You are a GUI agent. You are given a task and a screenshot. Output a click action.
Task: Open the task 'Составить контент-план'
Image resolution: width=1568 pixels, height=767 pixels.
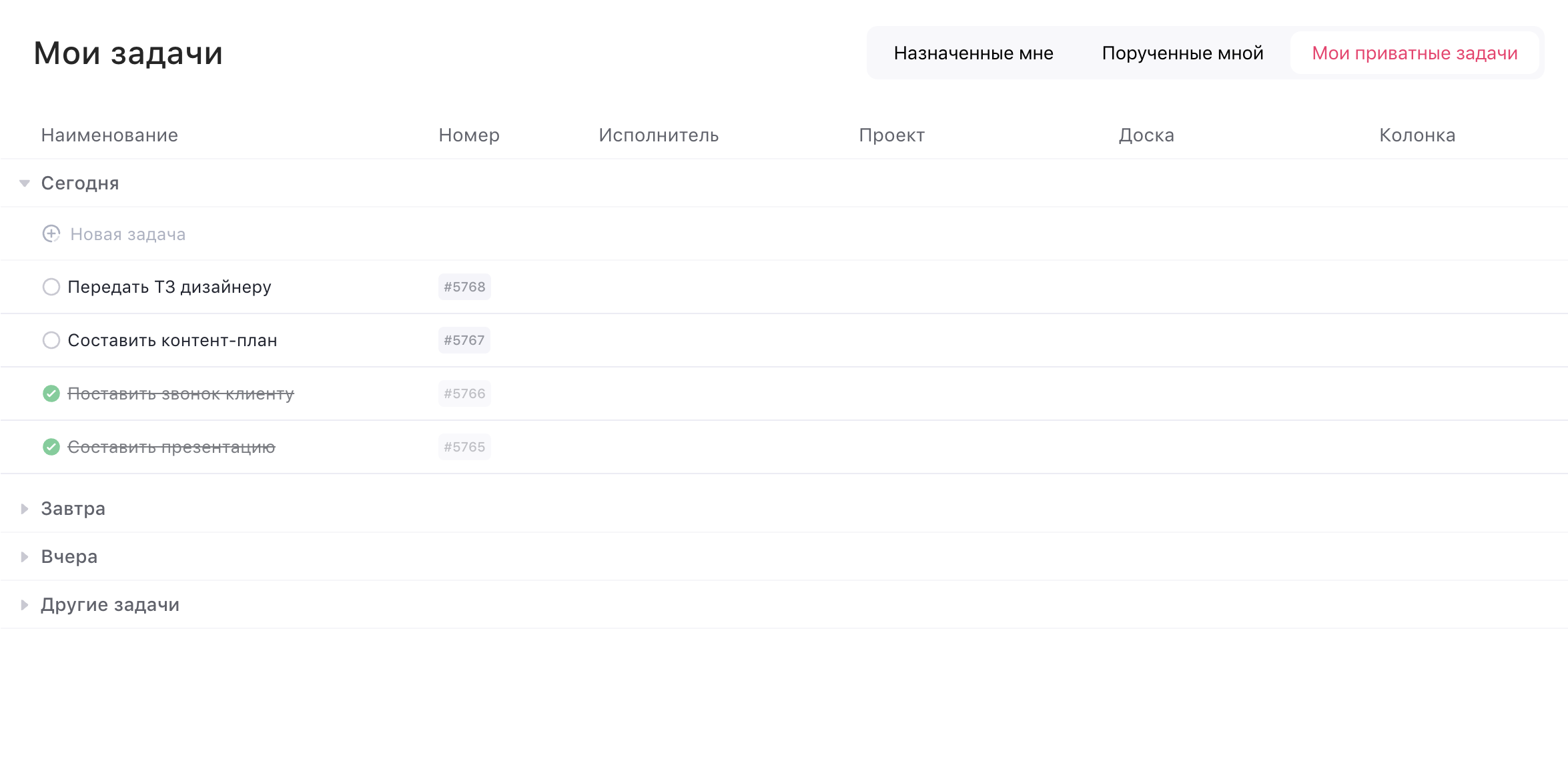pos(172,340)
